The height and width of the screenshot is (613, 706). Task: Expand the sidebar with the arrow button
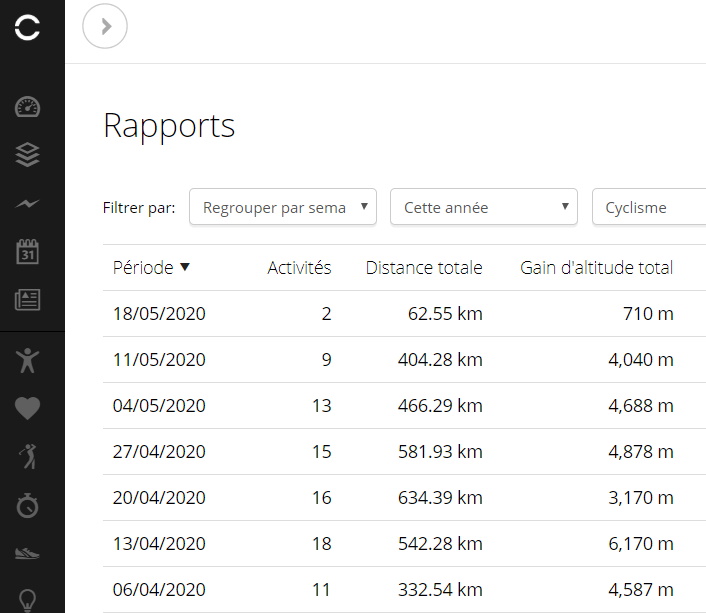[105, 27]
